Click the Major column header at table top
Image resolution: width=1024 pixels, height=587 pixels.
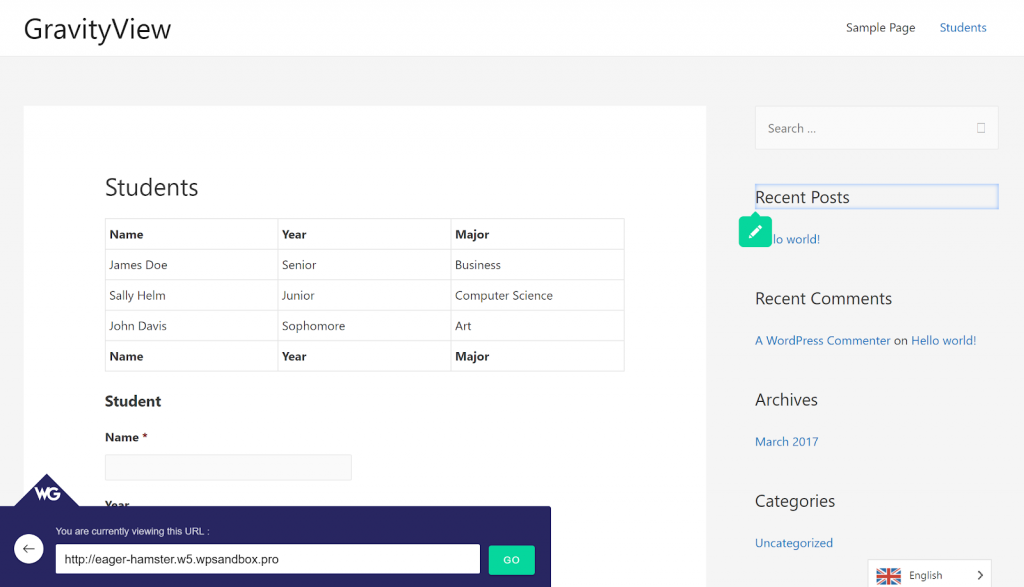point(537,234)
